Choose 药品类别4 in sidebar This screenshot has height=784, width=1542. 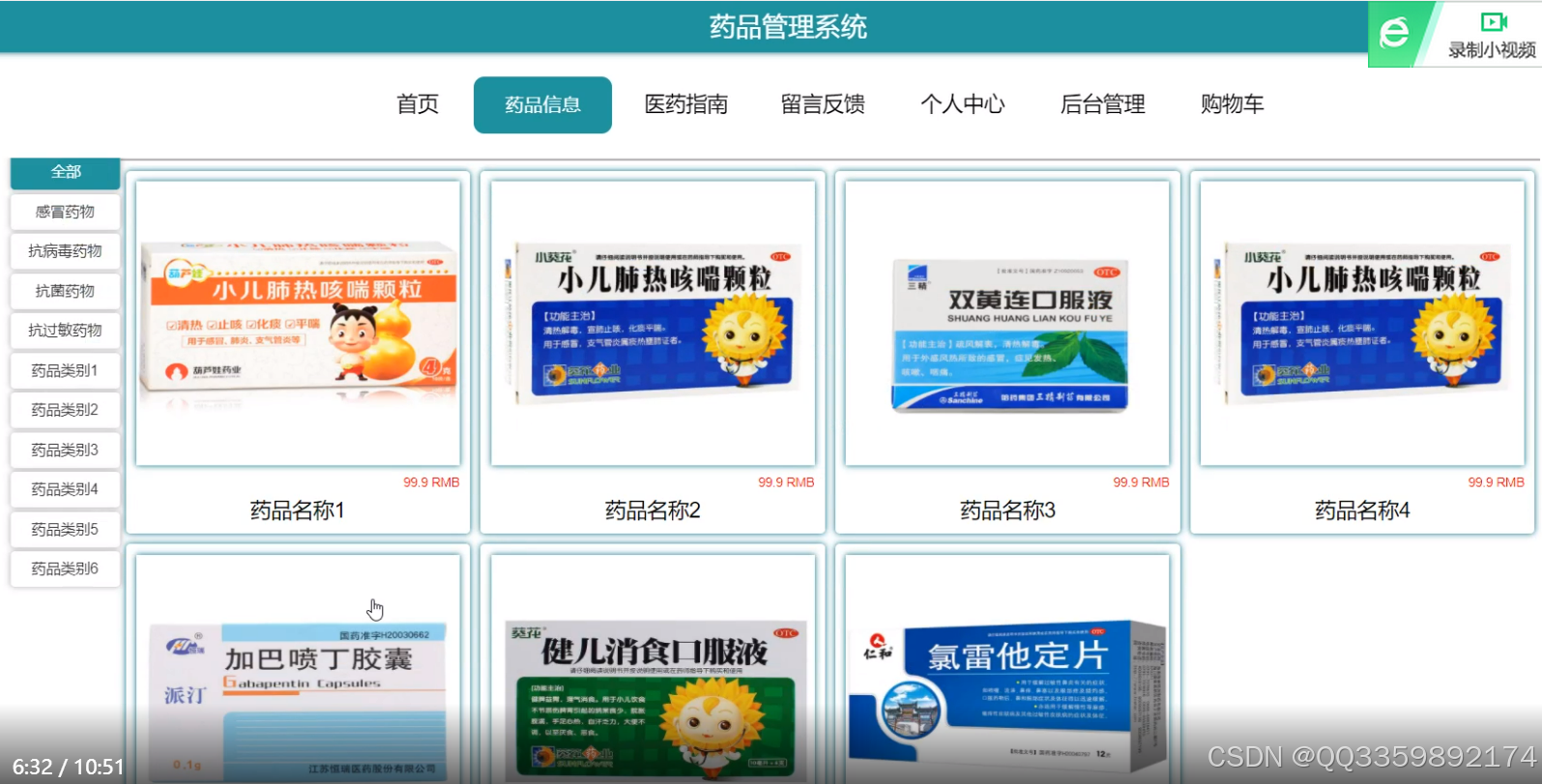tap(66, 489)
